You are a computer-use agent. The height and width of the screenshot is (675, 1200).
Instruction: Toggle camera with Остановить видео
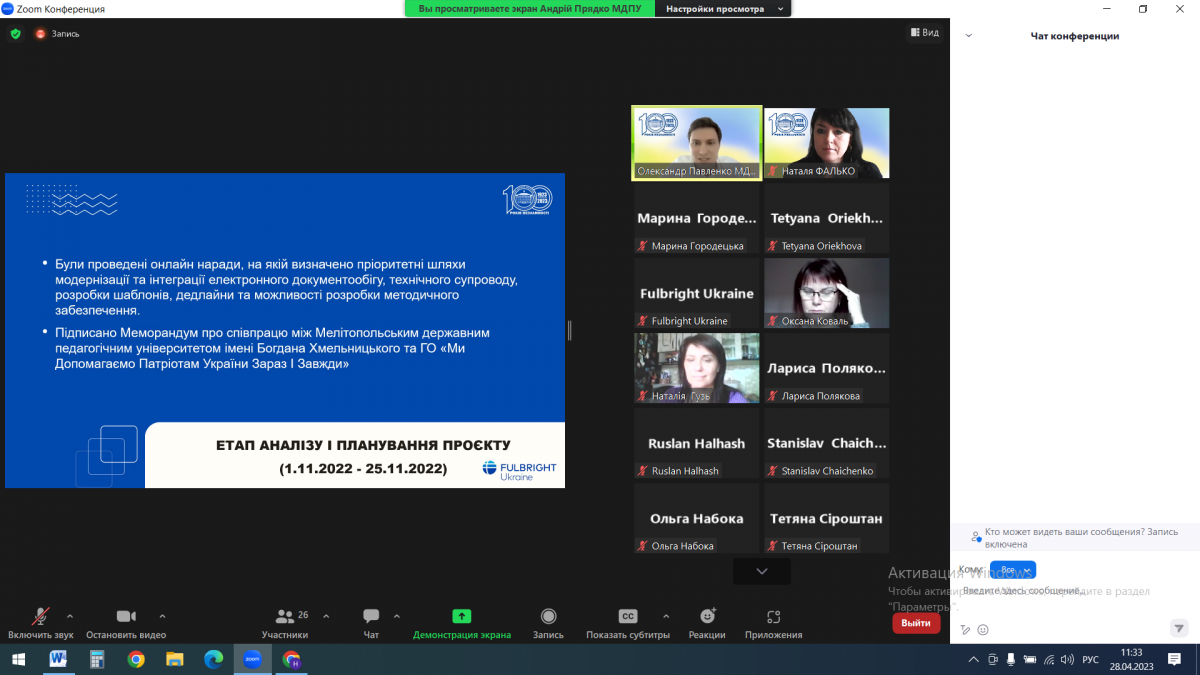tap(126, 617)
